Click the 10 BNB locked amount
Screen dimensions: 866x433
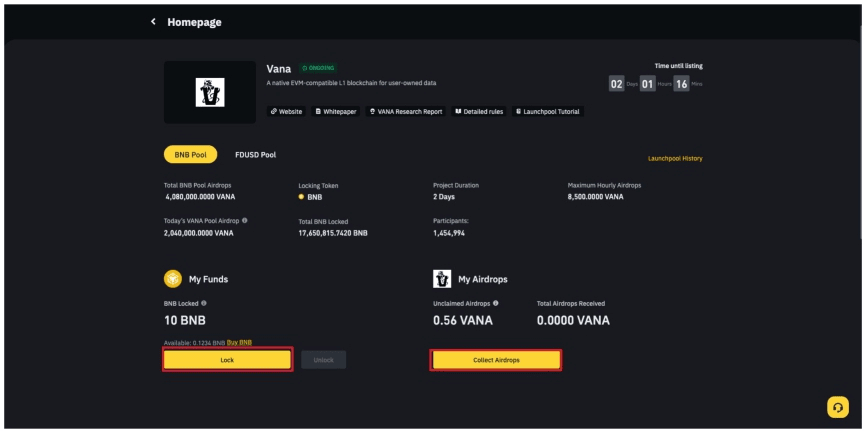click(x=185, y=320)
